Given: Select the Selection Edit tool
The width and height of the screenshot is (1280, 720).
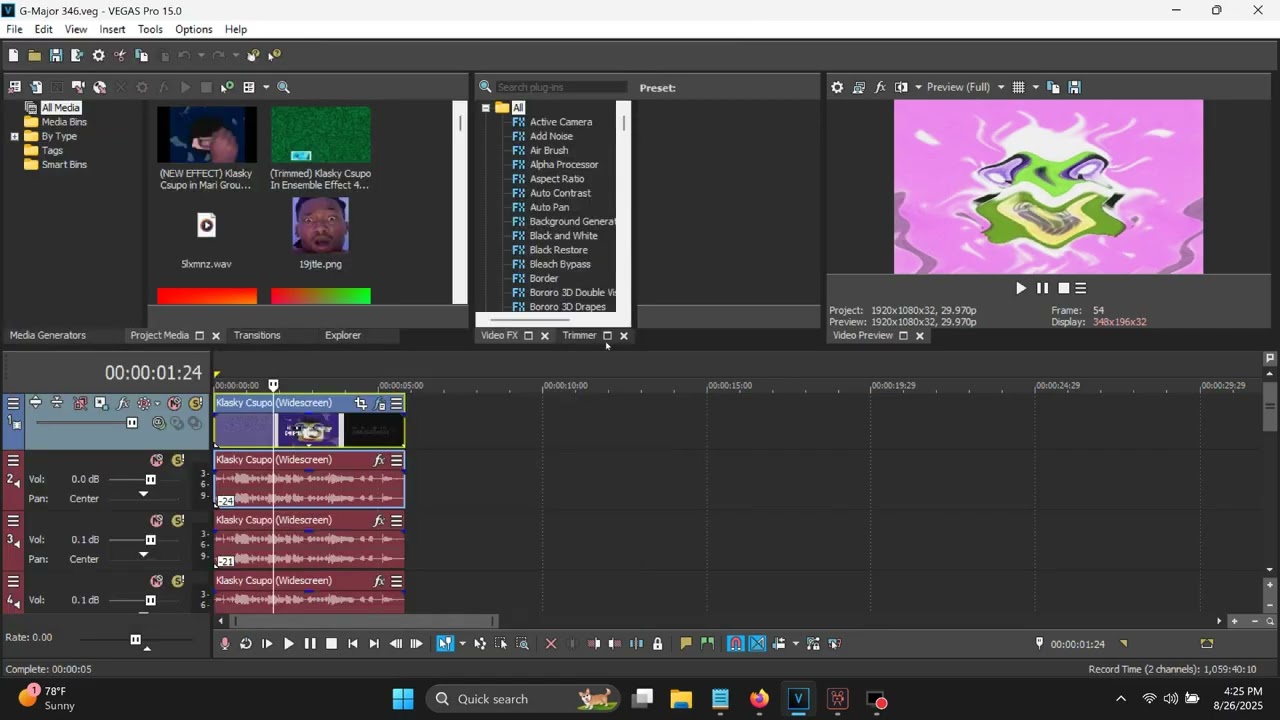Looking at the screenshot, I should (x=501, y=644).
